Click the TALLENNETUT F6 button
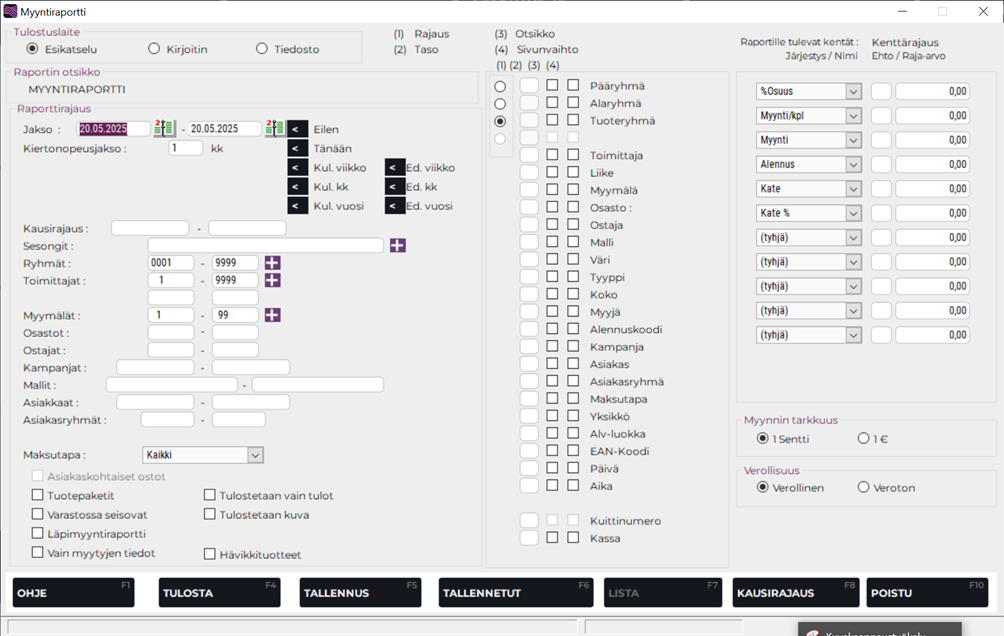The width and height of the screenshot is (1004, 636). tap(515, 592)
